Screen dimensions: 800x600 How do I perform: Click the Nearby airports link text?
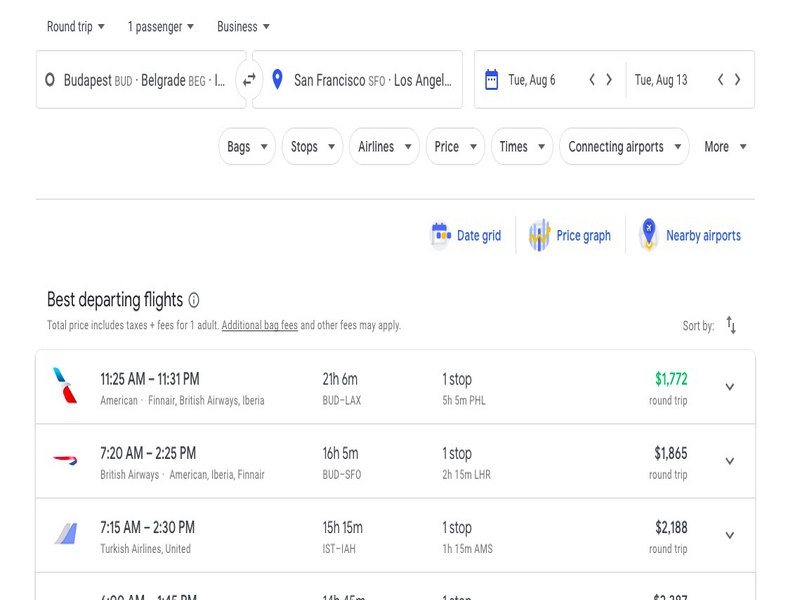click(x=703, y=235)
